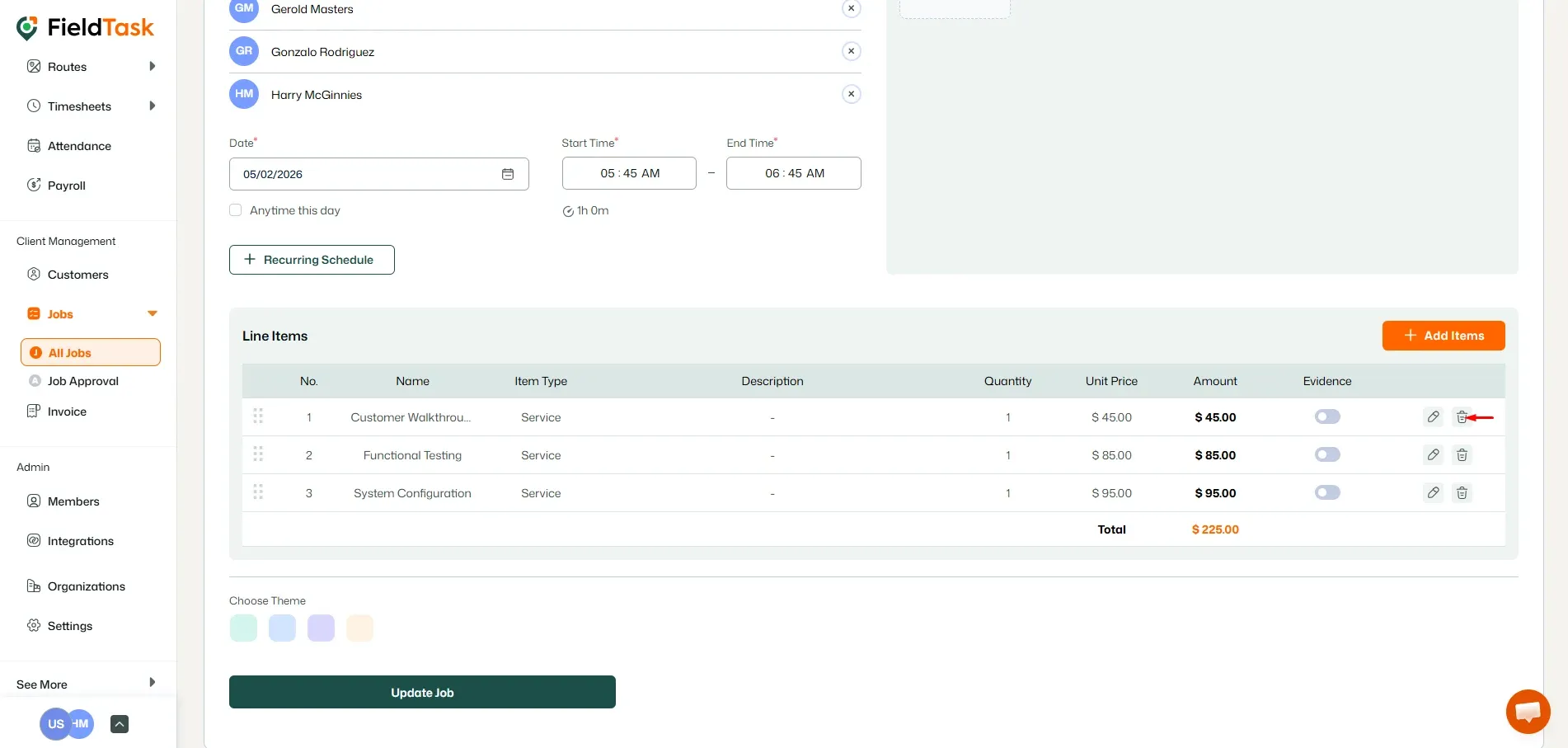
Task: Open Job Approval from the menu
Action: (x=82, y=380)
